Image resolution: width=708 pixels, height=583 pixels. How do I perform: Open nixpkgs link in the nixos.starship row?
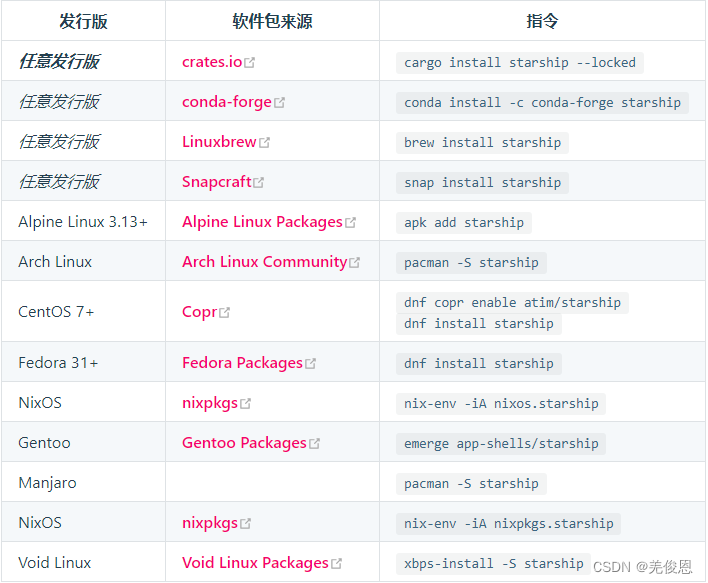point(210,402)
